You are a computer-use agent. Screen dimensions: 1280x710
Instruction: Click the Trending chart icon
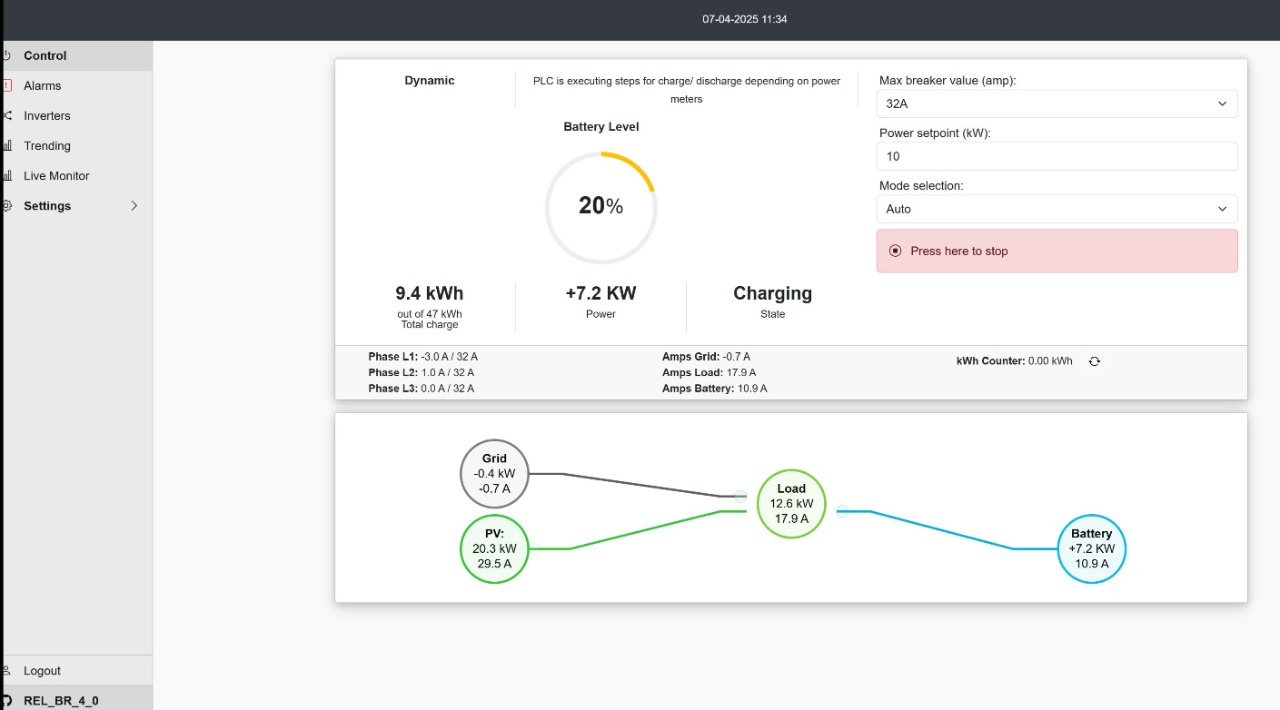6,146
